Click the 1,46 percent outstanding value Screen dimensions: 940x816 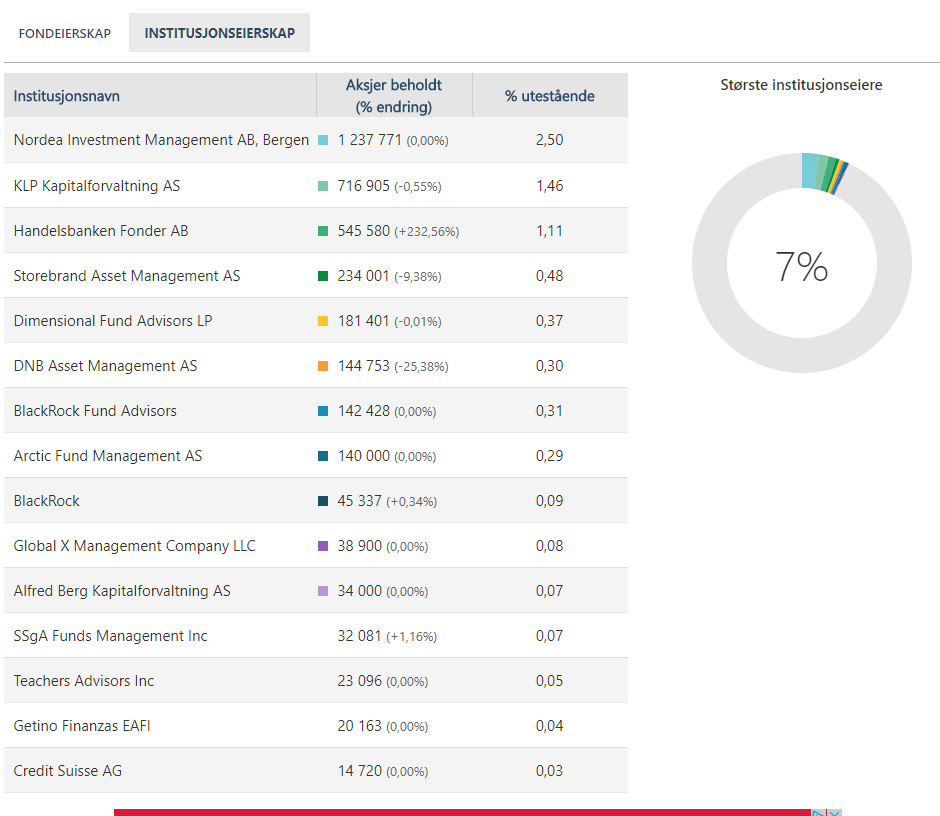[x=550, y=186]
